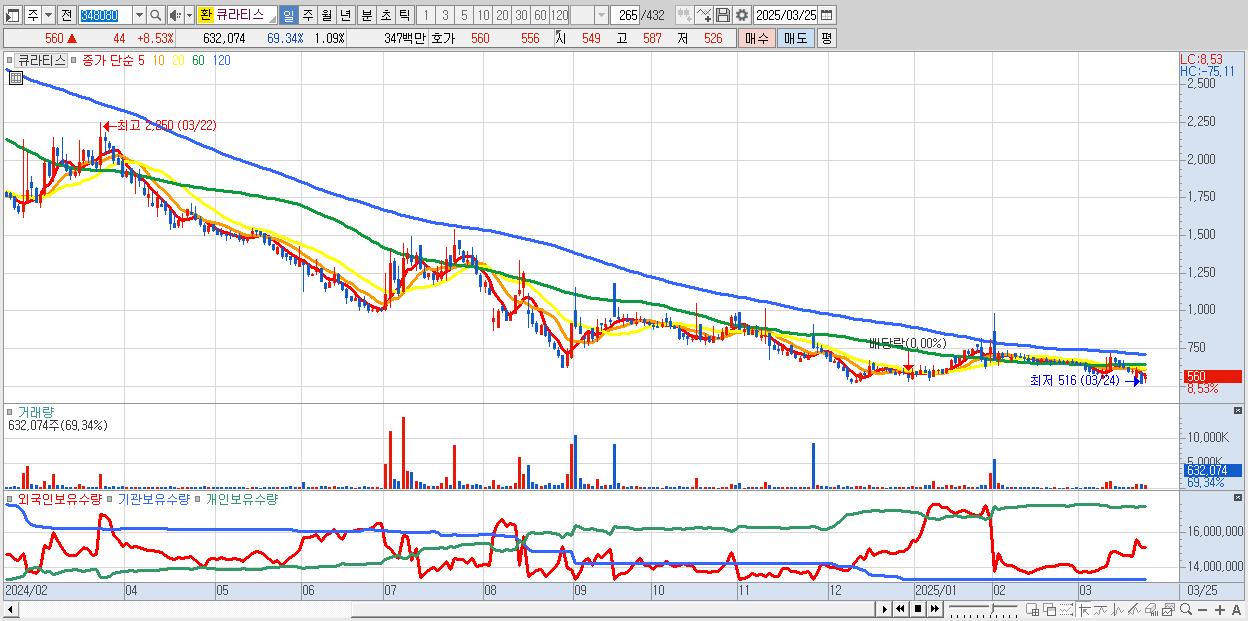The width and height of the screenshot is (1248, 621).
Task: Click the chart zoom slider at bottom
Action: [x=983, y=610]
